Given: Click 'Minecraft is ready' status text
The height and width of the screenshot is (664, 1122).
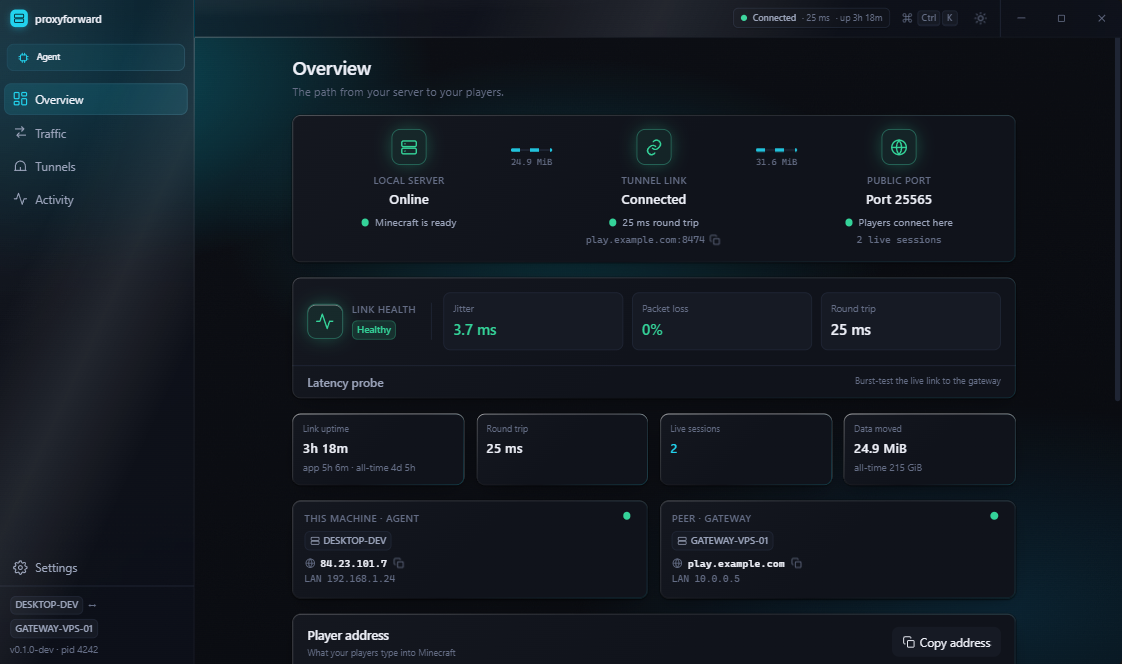Looking at the screenshot, I should pyautogui.click(x=415, y=223).
